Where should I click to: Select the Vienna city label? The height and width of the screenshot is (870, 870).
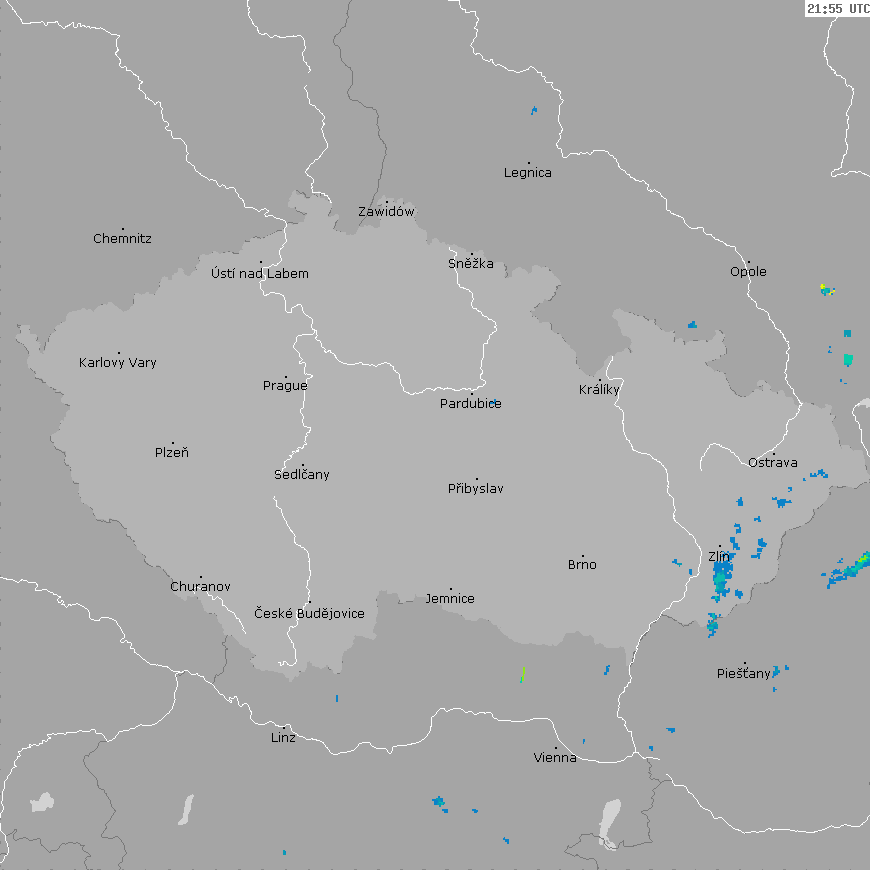click(x=555, y=758)
